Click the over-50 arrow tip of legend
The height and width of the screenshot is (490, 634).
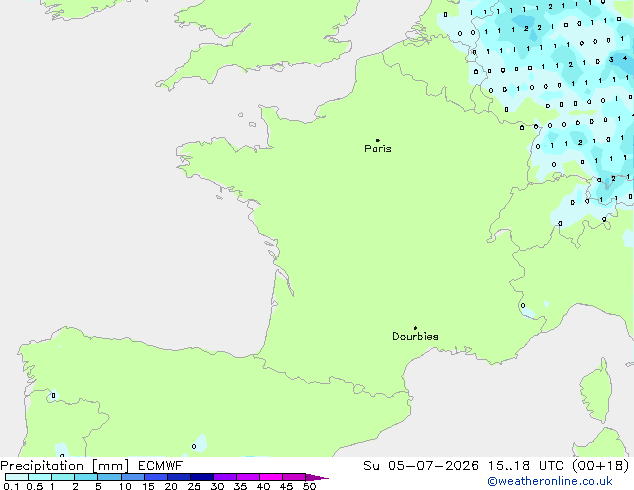point(317,477)
